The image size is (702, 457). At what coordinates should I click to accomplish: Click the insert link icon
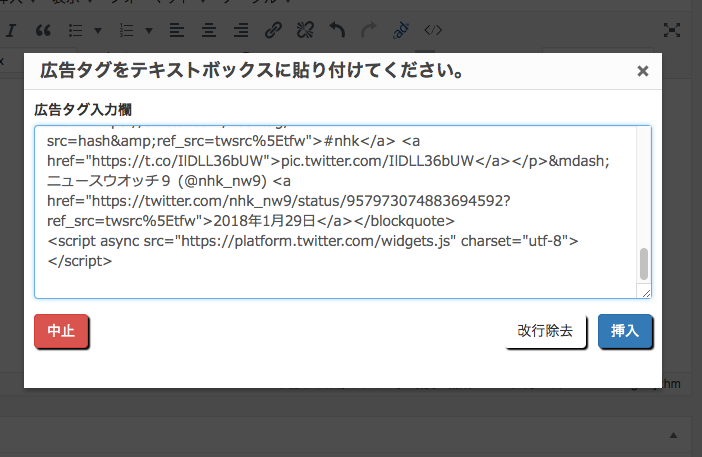click(x=273, y=30)
